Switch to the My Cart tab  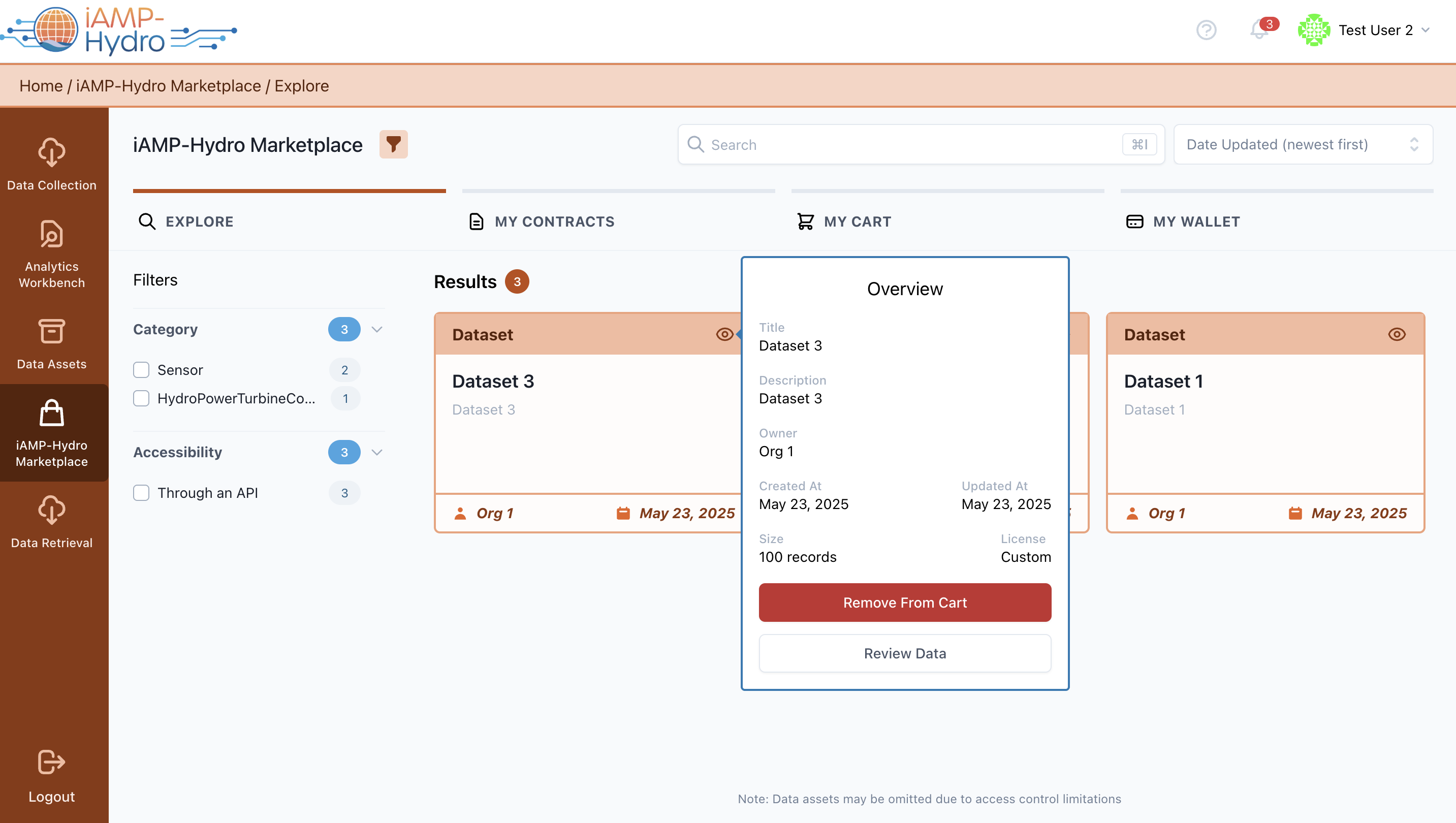coord(844,221)
